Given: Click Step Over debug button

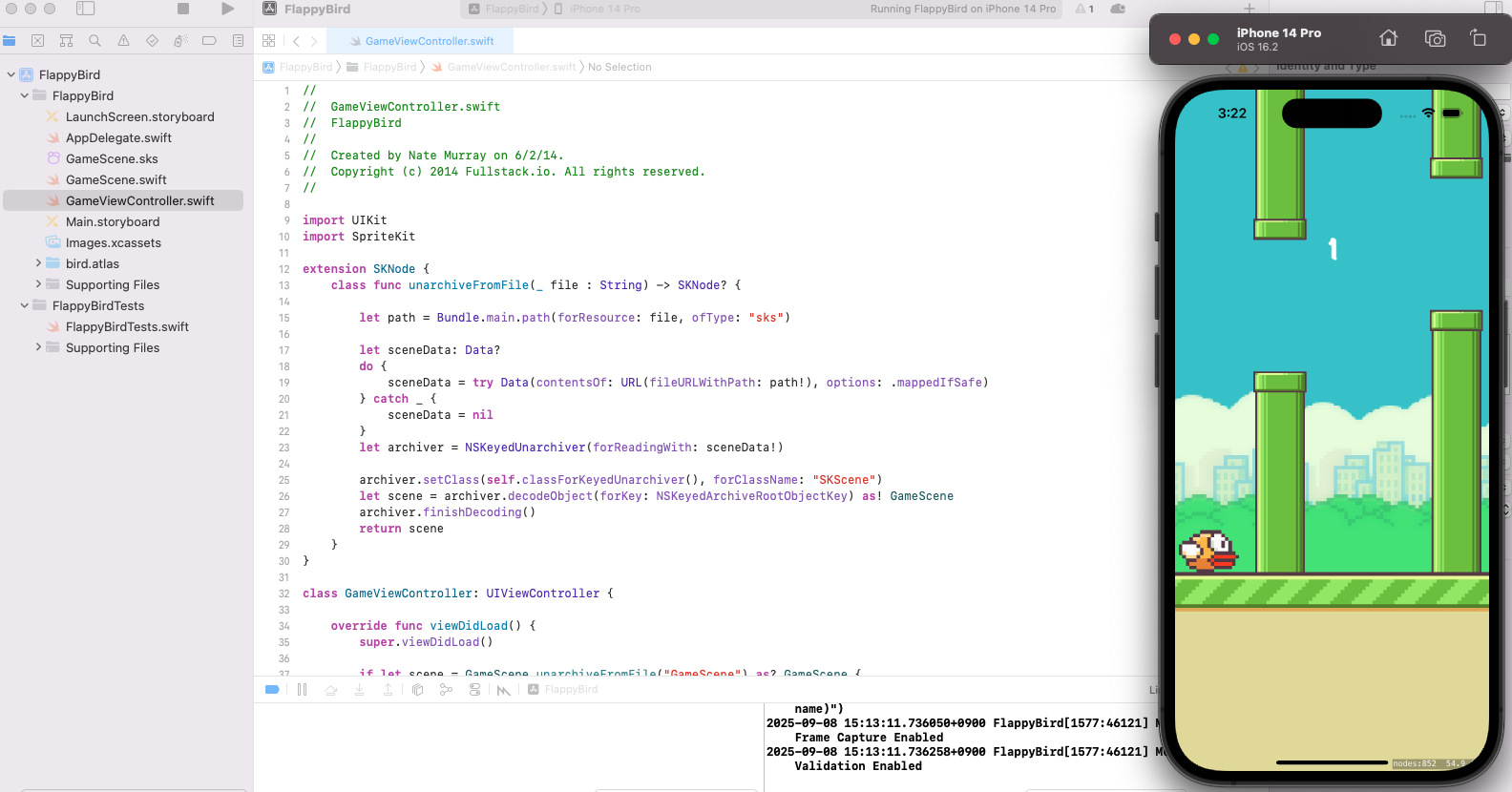Looking at the screenshot, I should 331,689.
